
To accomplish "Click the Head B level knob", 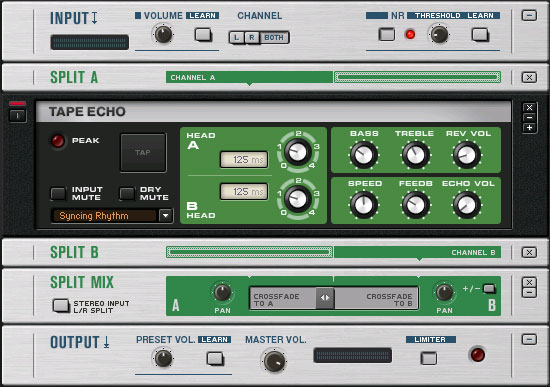I will pyautogui.click(x=298, y=199).
